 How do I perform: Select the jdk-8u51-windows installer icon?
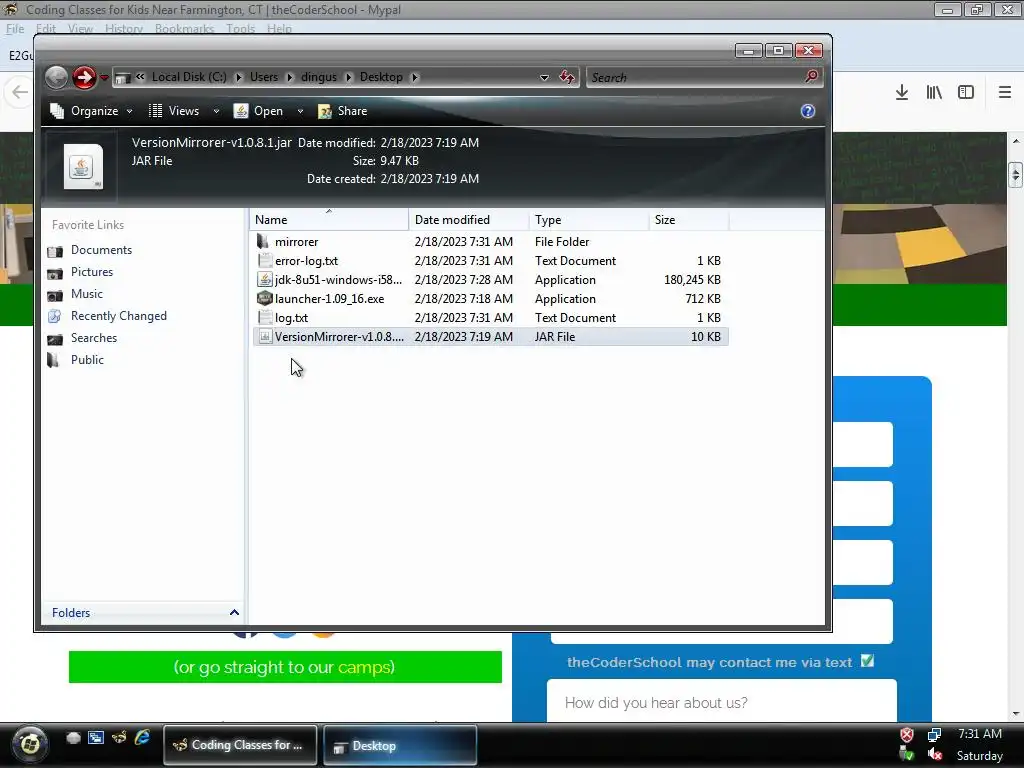tap(264, 280)
